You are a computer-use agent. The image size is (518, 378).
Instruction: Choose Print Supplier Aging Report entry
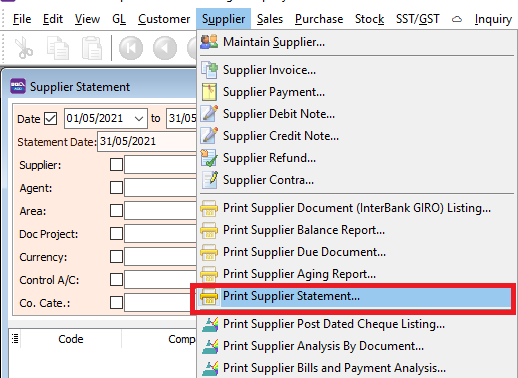coord(356,274)
